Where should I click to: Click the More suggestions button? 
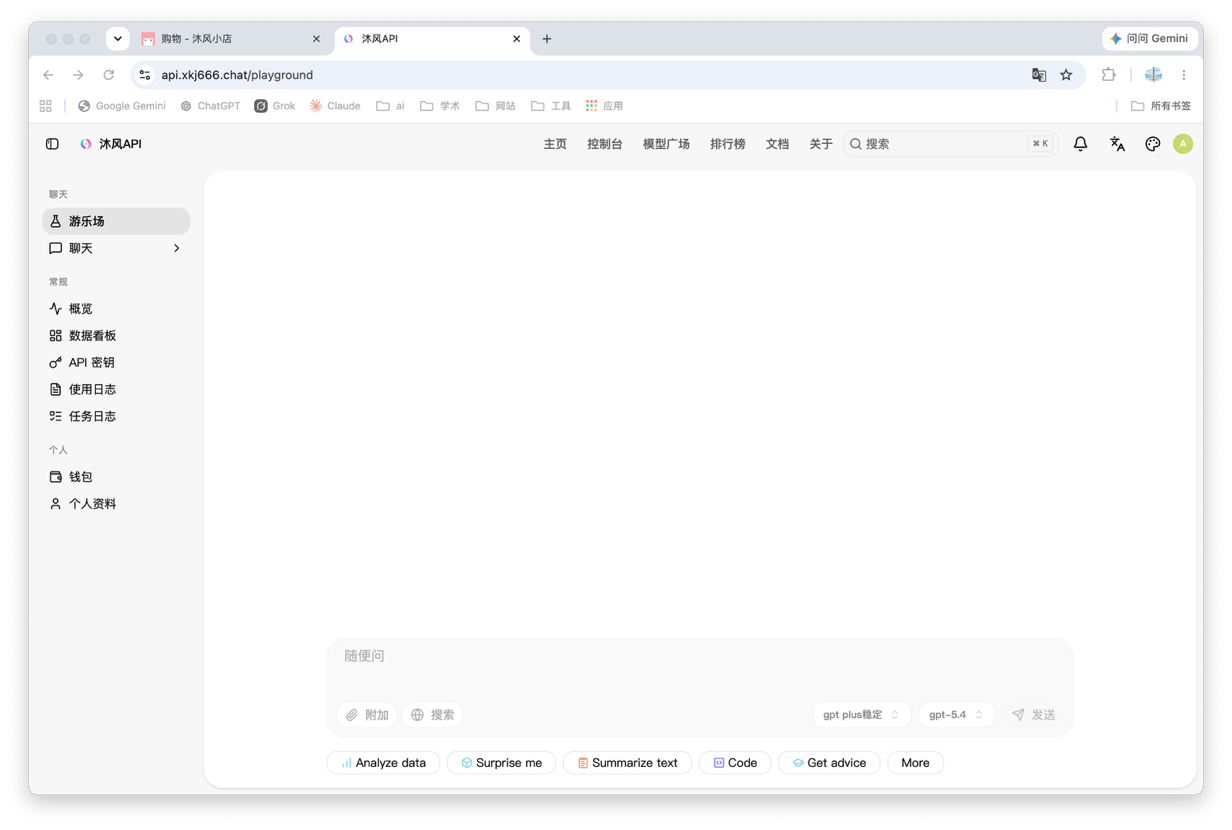[x=915, y=763]
